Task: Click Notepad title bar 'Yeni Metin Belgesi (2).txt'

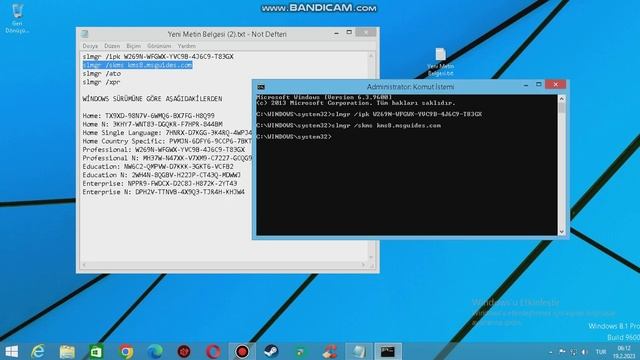Action: point(227,34)
